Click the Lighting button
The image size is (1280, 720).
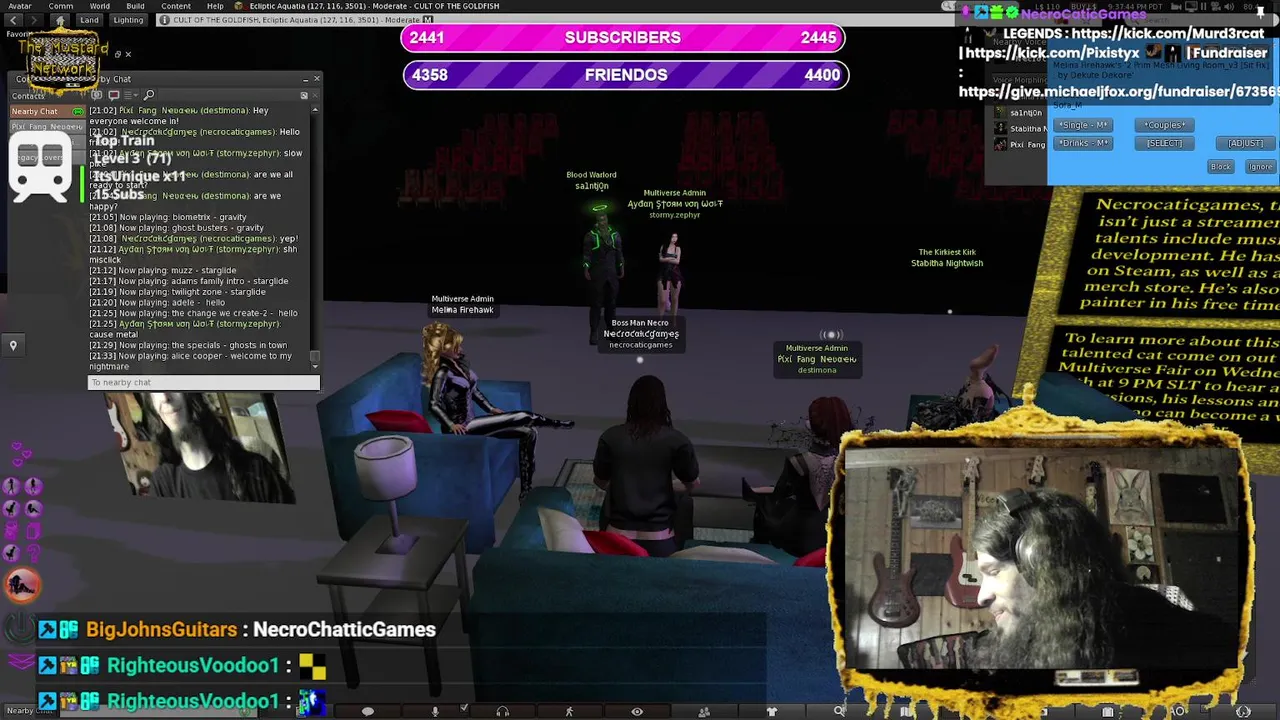coord(128,20)
